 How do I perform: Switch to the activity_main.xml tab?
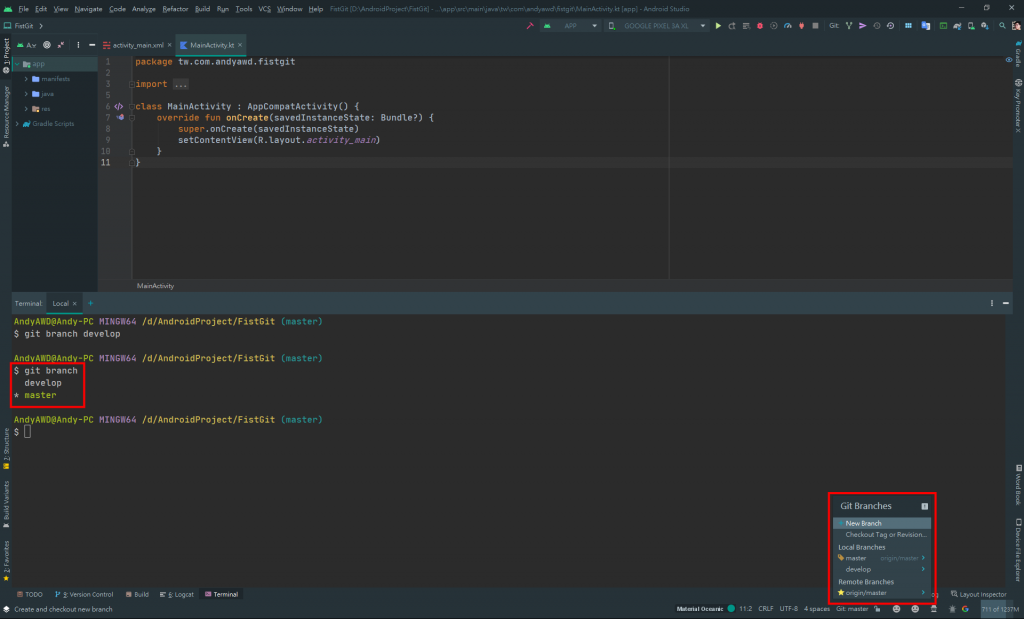coord(136,45)
